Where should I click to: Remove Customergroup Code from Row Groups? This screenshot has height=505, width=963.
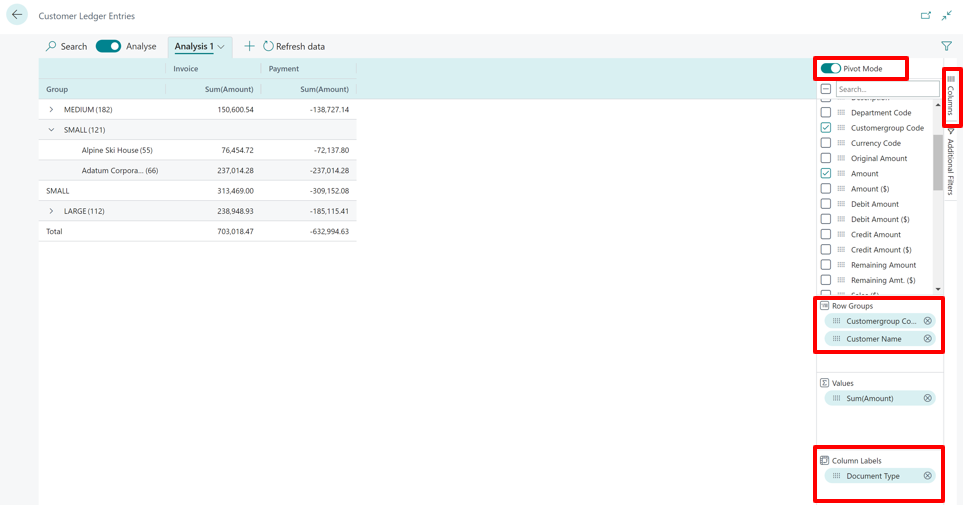(x=927, y=321)
